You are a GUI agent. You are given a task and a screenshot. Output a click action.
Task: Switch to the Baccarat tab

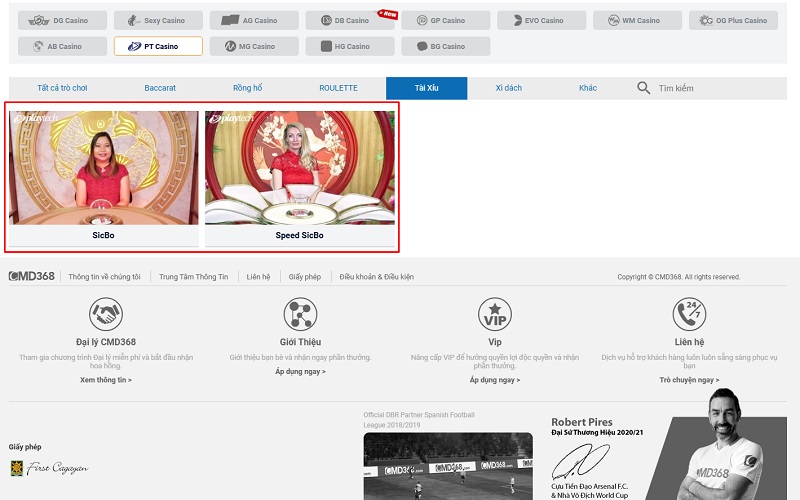click(160, 88)
